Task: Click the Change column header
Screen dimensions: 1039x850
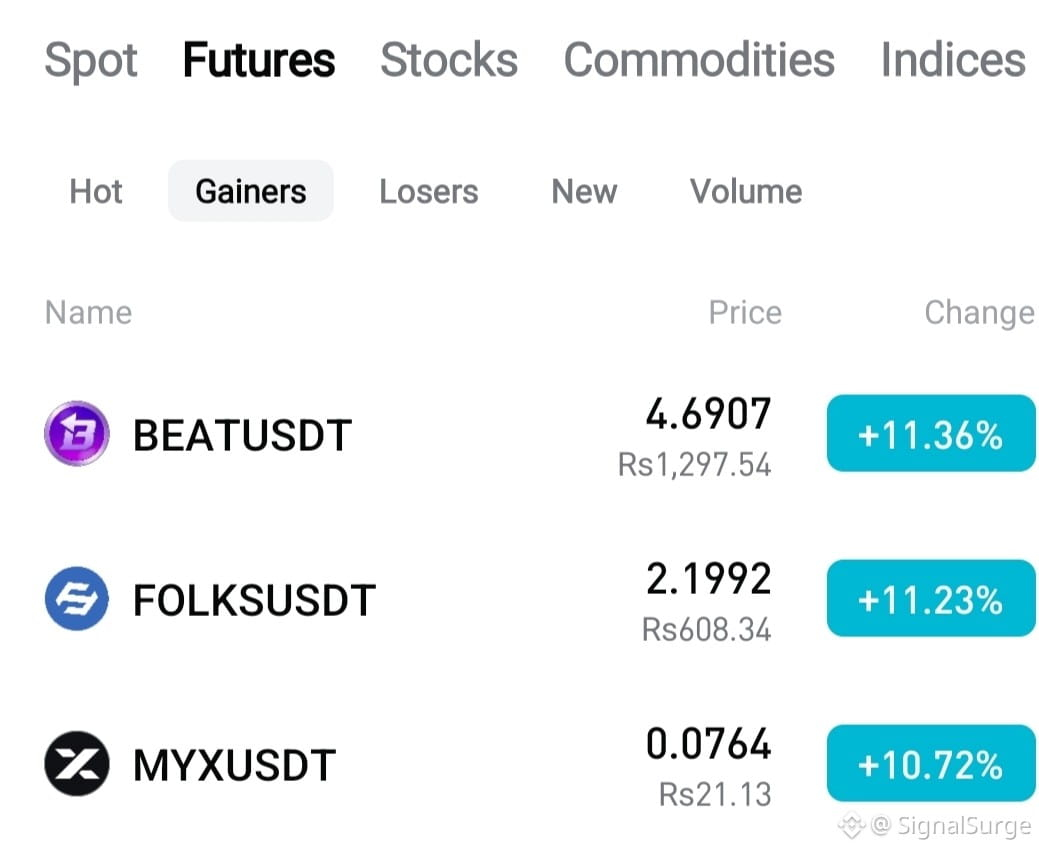Action: coord(979,313)
